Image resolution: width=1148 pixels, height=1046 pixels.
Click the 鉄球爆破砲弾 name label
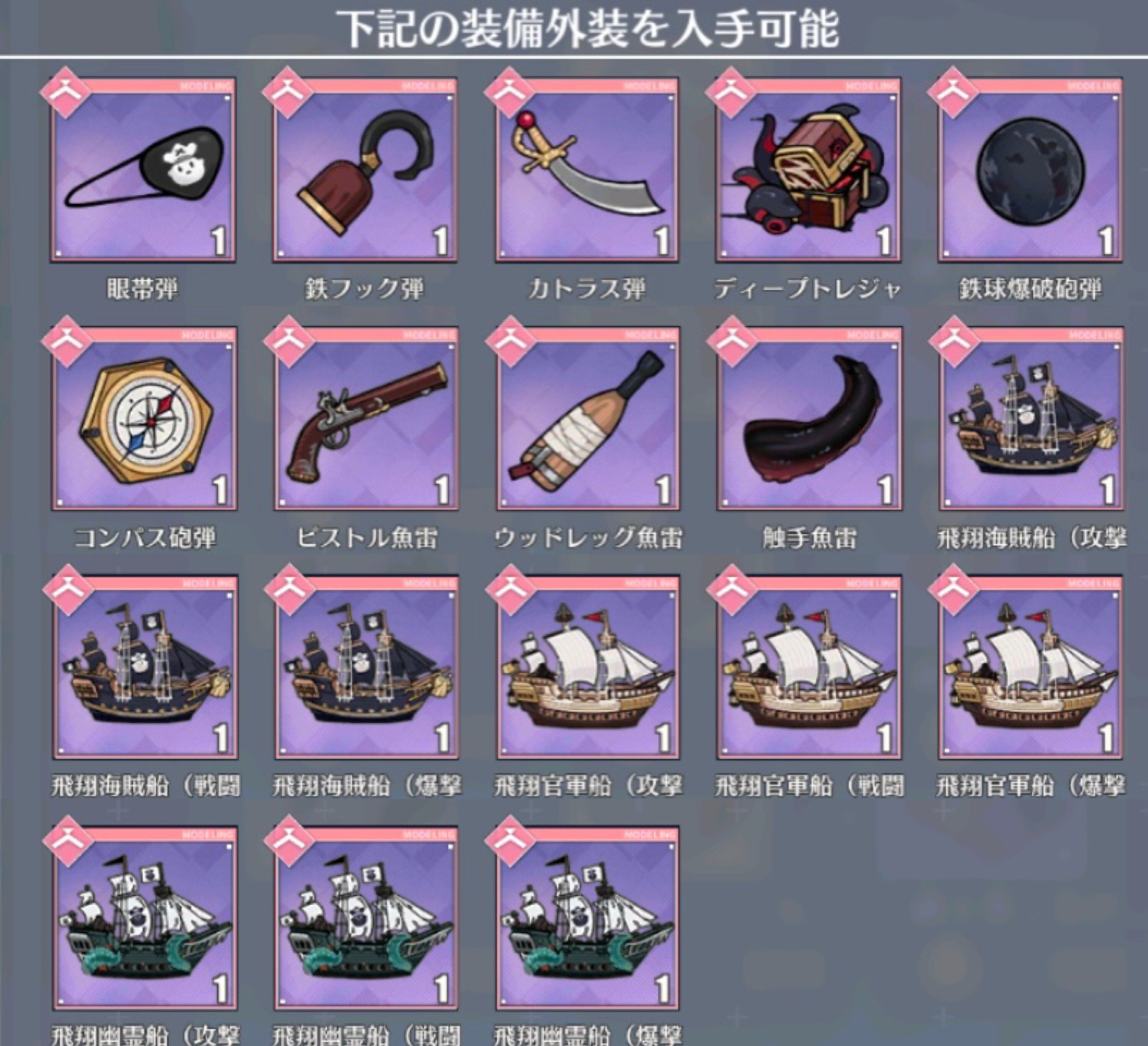click(1030, 289)
